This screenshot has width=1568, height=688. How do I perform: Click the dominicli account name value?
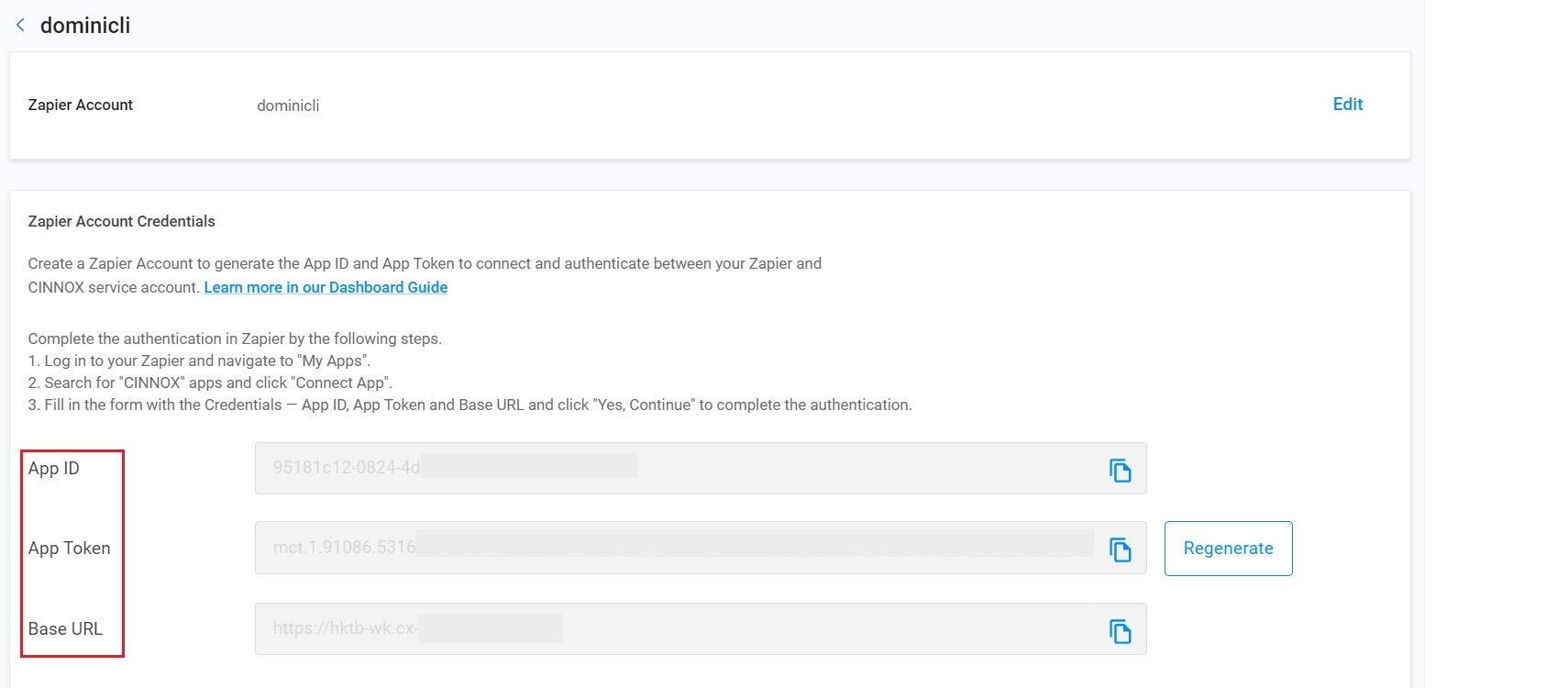coord(288,105)
